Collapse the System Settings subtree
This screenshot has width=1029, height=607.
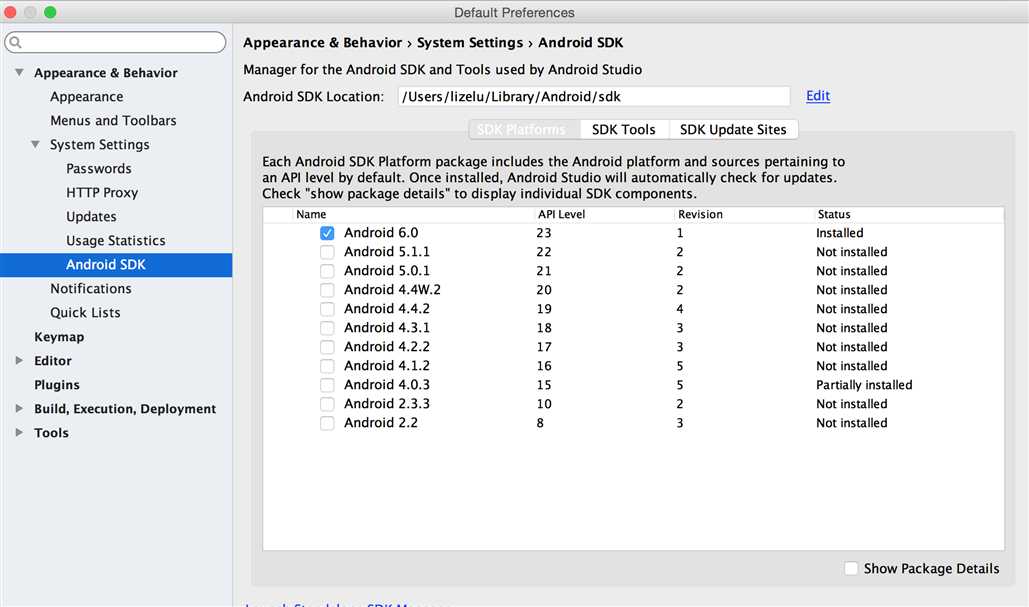coord(35,144)
